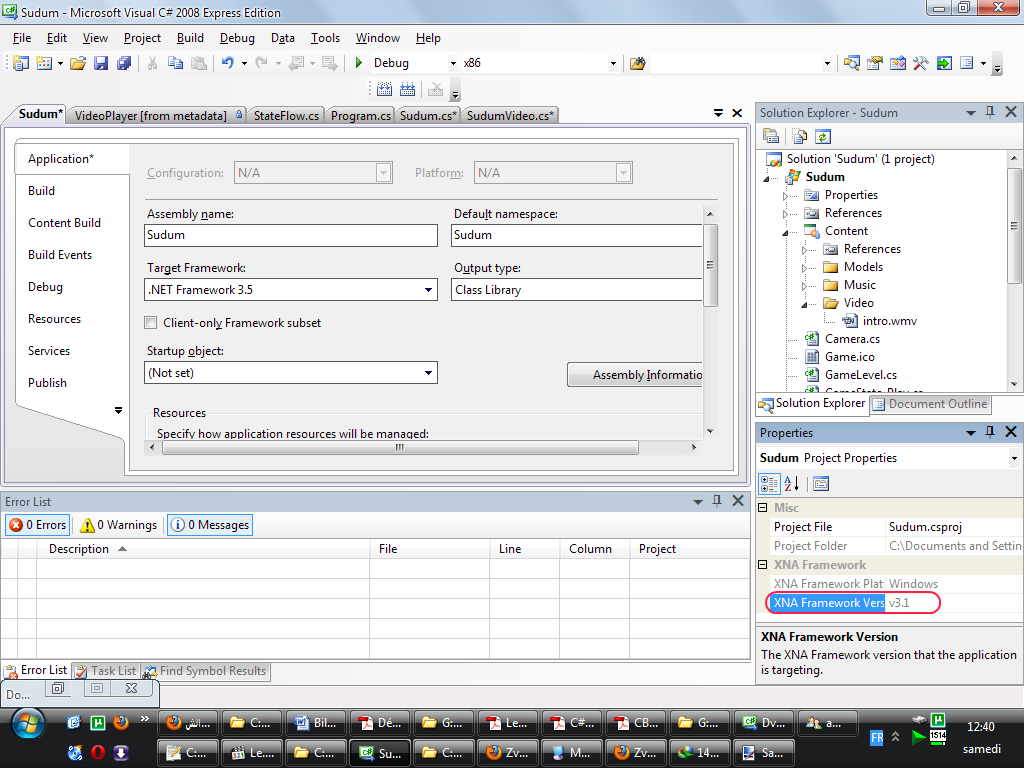Toggle auto-hide pin on Error List
1024x768 pixels.
coord(717,501)
